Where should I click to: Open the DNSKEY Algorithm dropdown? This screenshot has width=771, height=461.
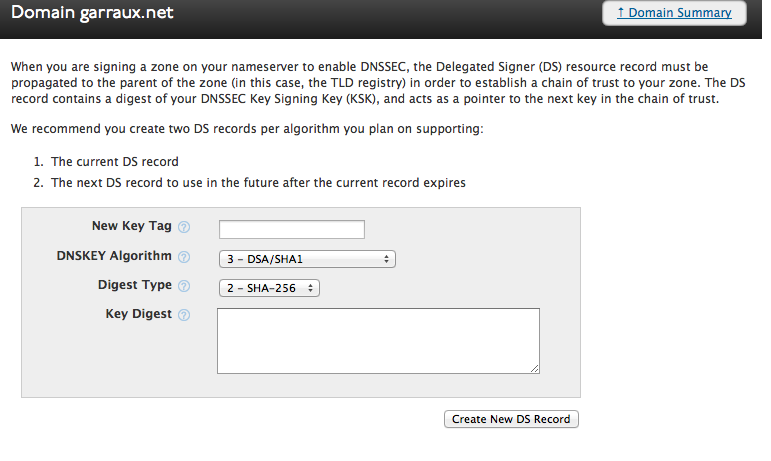coord(307,259)
